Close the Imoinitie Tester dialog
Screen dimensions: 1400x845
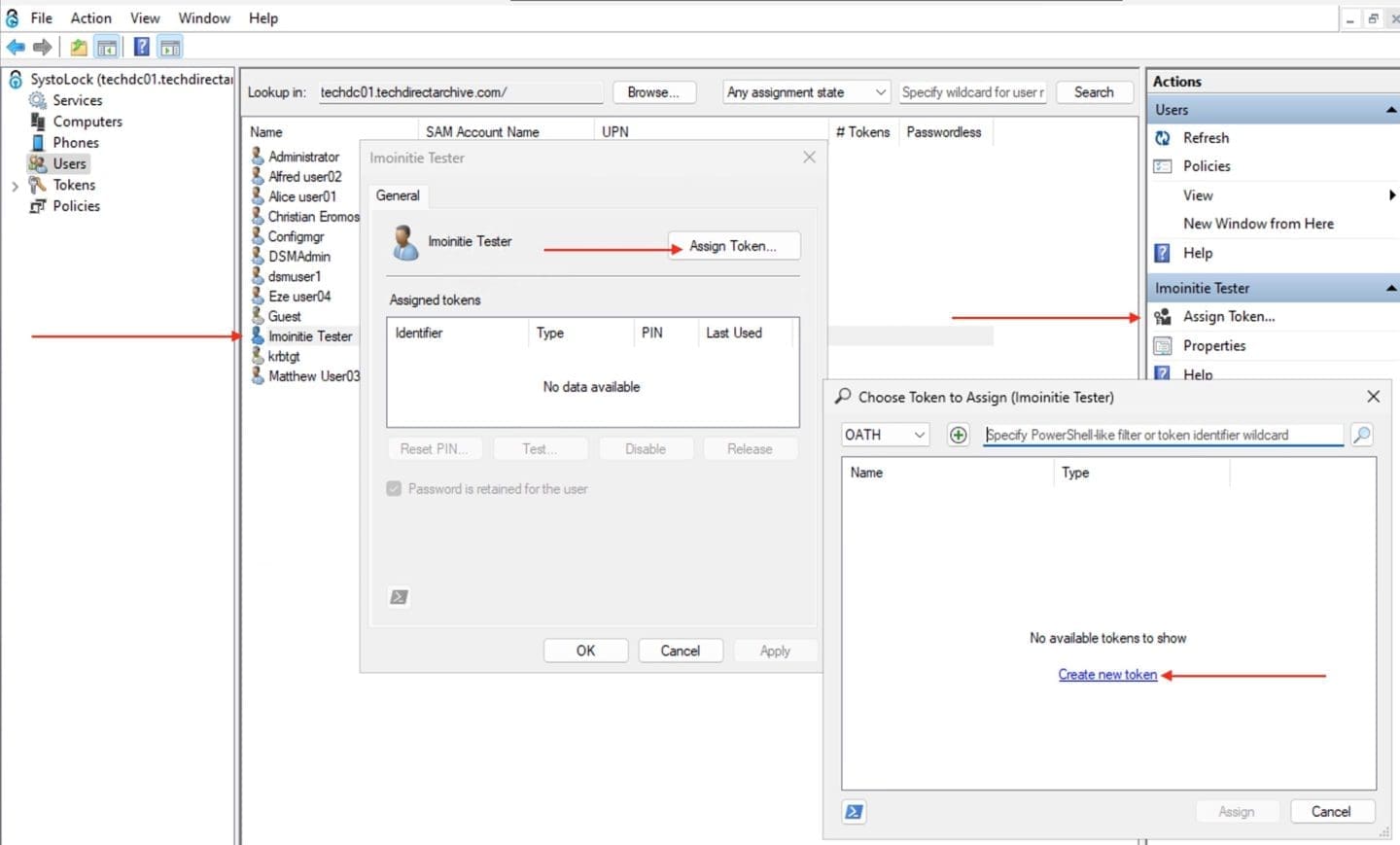pyautogui.click(x=809, y=157)
